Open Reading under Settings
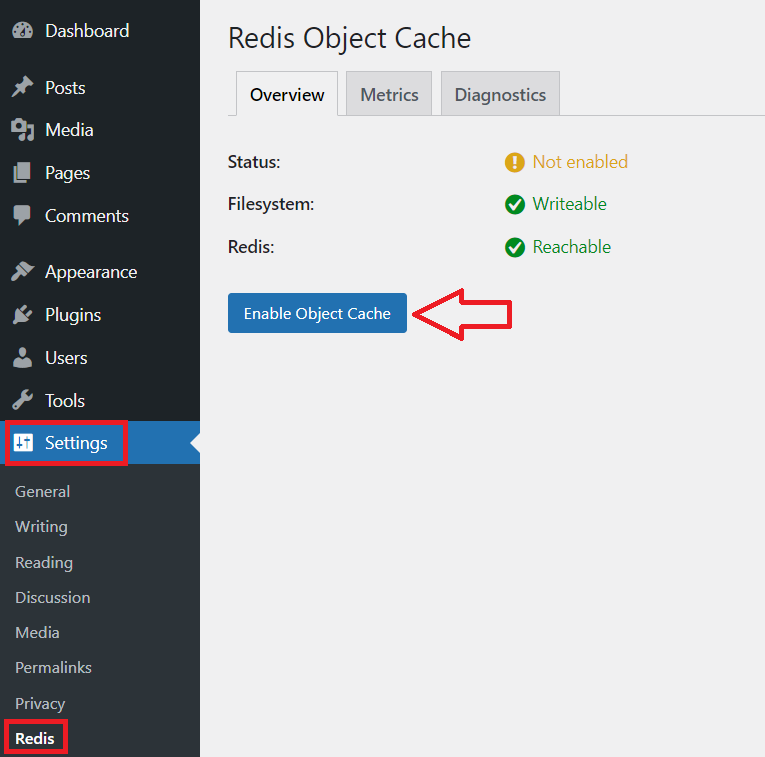Screen dimensions: 765x757 [x=44, y=562]
